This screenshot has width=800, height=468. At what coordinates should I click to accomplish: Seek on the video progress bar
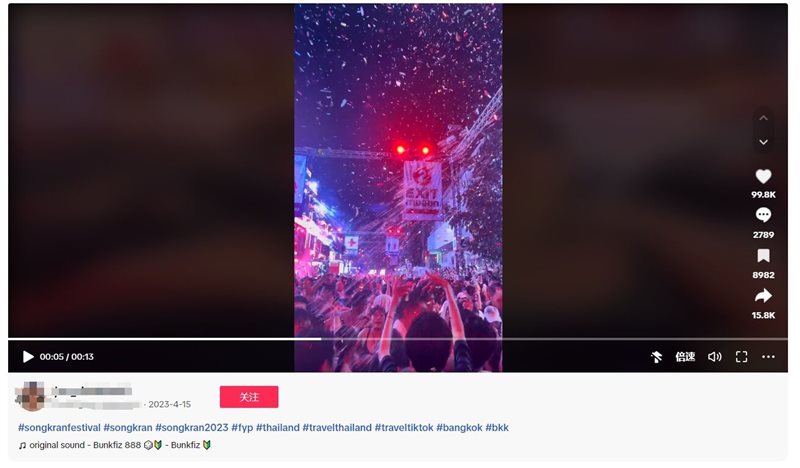(398, 339)
